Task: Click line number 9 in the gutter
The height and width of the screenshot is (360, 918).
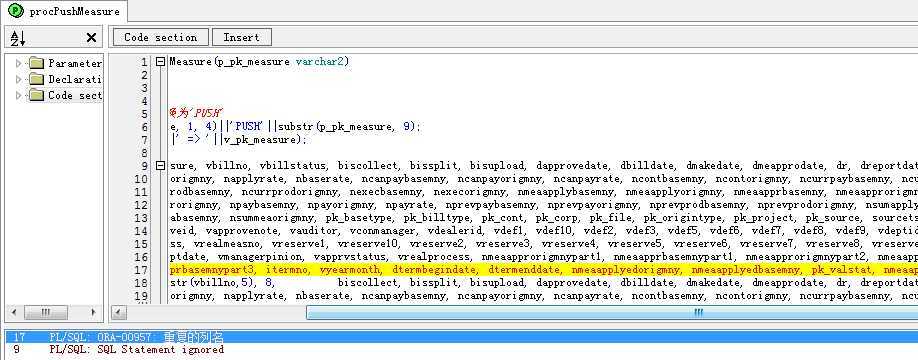Action: click(x=145, y=166)
